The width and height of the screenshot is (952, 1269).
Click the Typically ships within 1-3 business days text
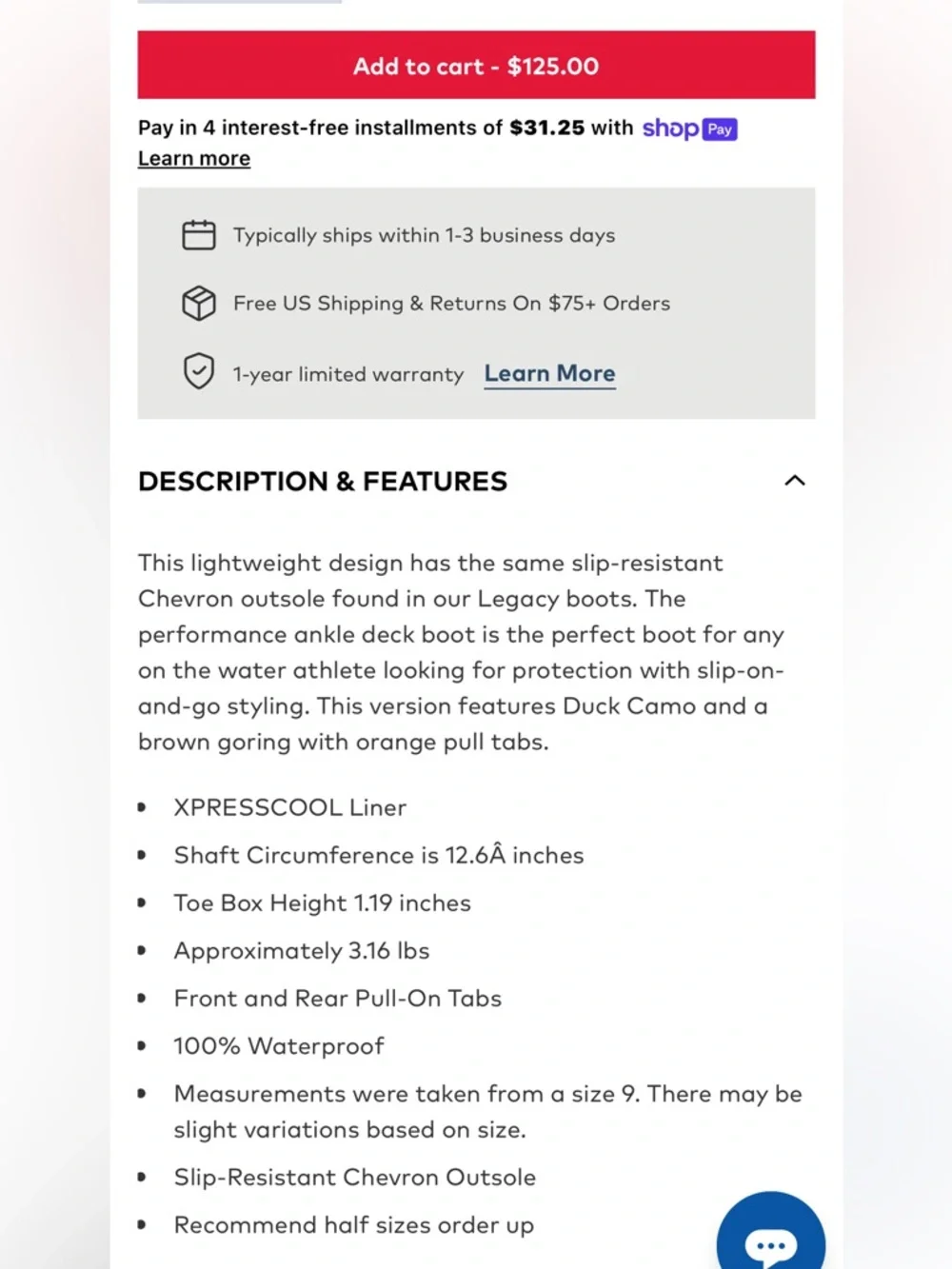pyautogui.click(x=425, y=235)
